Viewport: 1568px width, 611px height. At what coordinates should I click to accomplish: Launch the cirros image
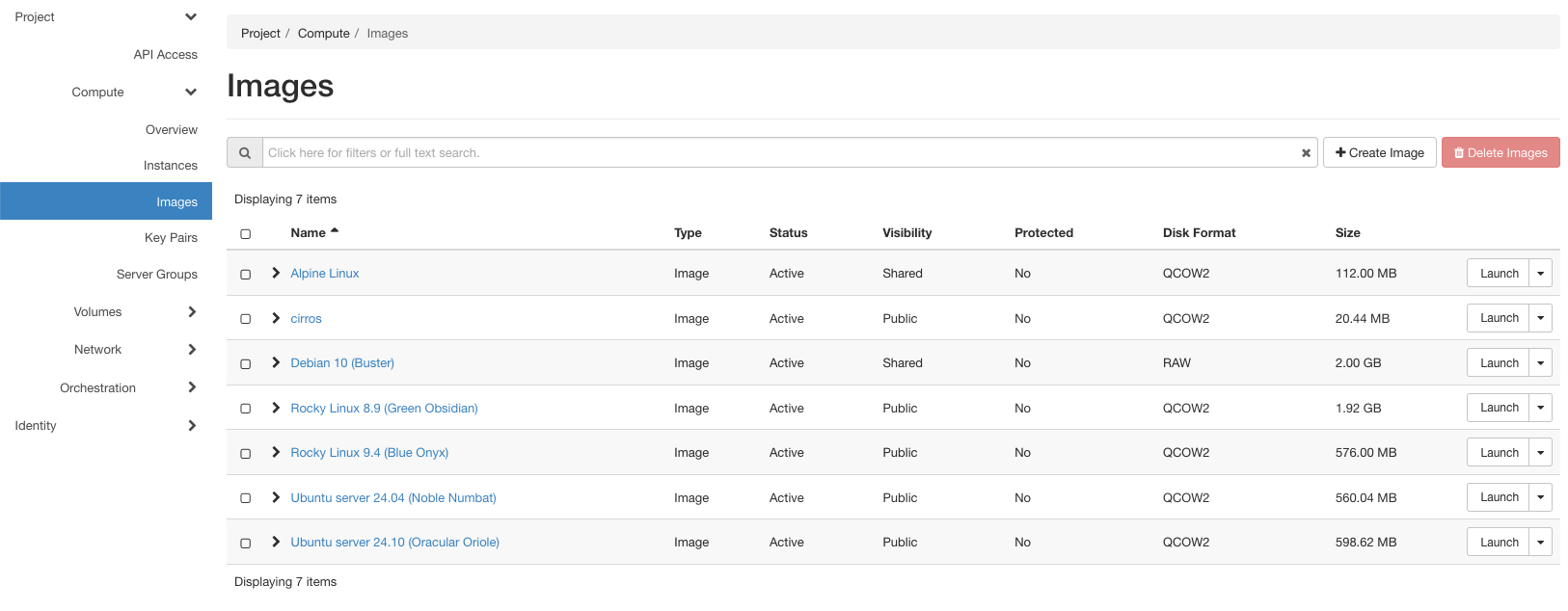[1499, 318]
